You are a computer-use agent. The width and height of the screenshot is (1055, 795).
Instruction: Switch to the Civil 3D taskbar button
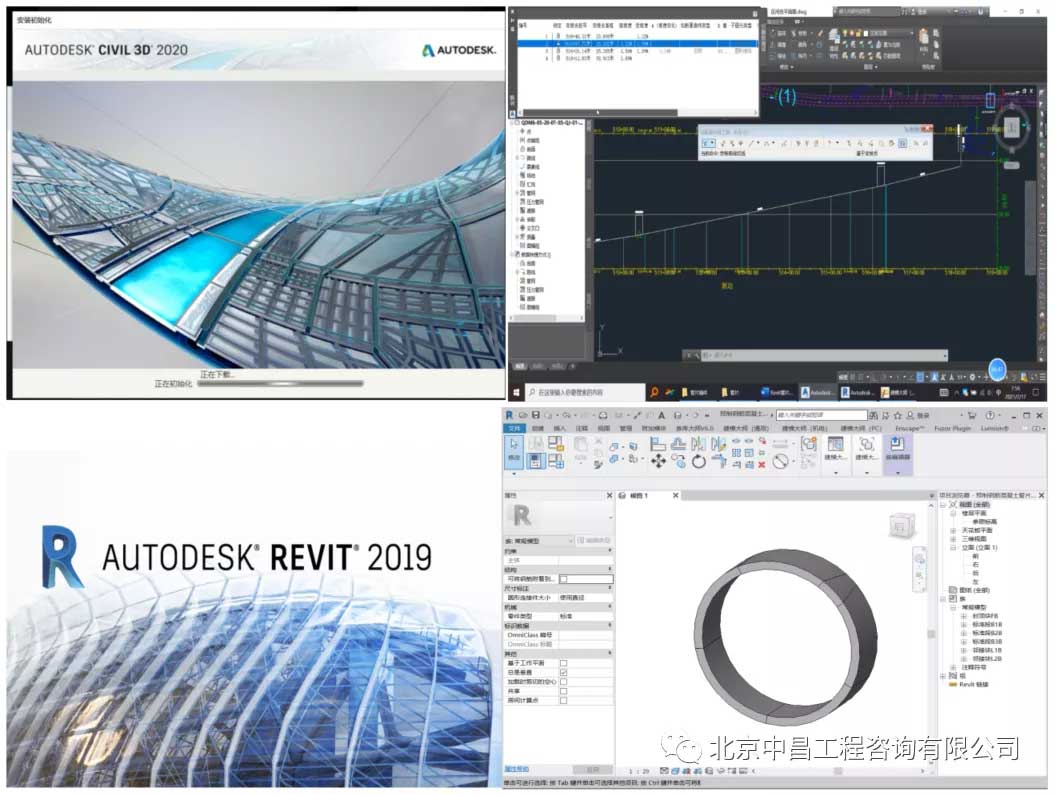(817, 391)
